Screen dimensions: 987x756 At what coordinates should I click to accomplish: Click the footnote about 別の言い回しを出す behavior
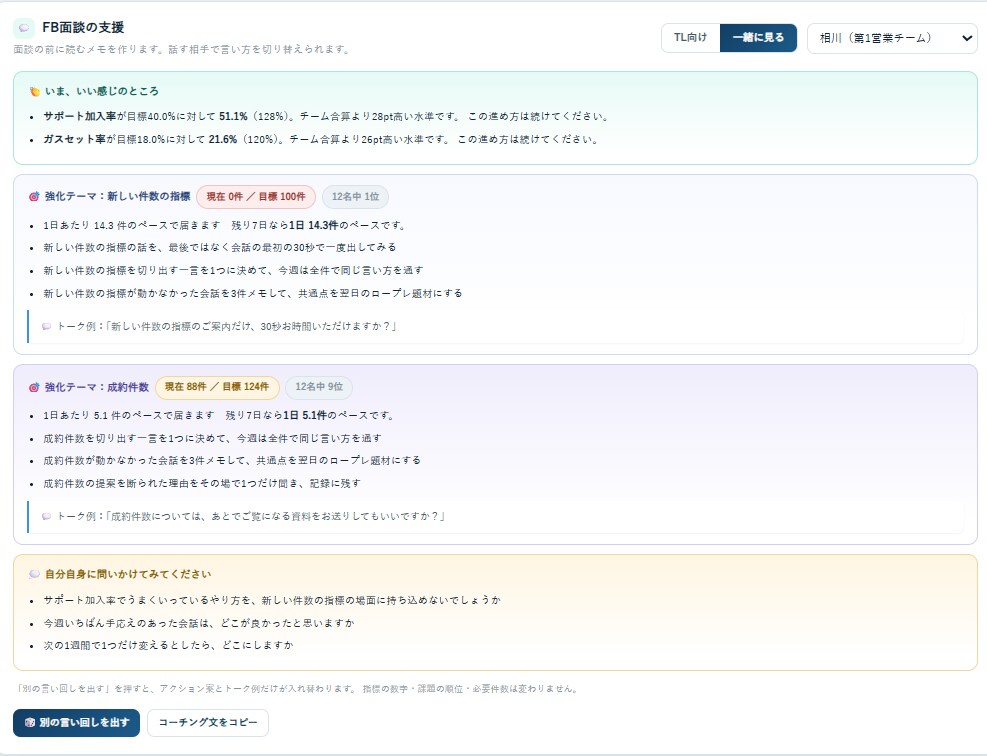[297, 689]
